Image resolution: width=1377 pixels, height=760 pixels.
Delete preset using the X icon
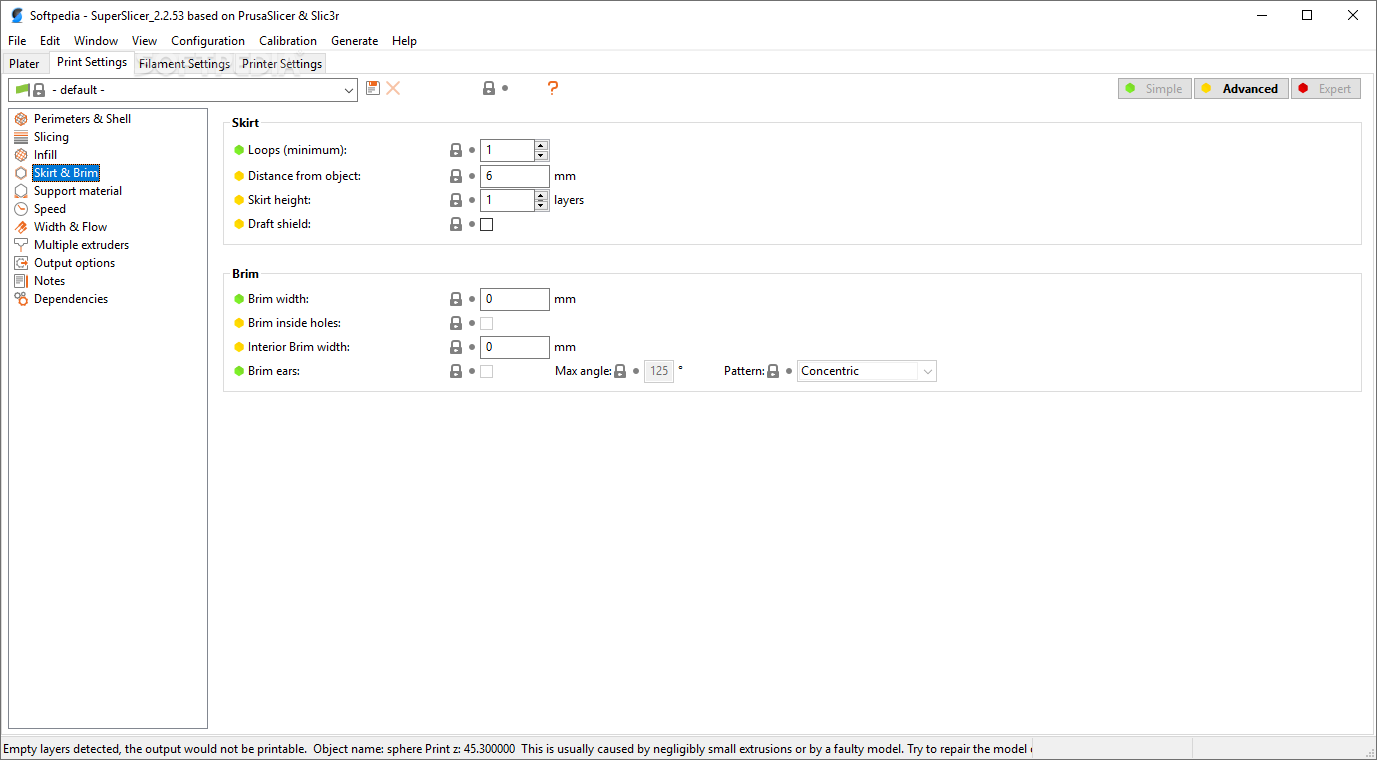pyautogui.click(x=393, y=88)
